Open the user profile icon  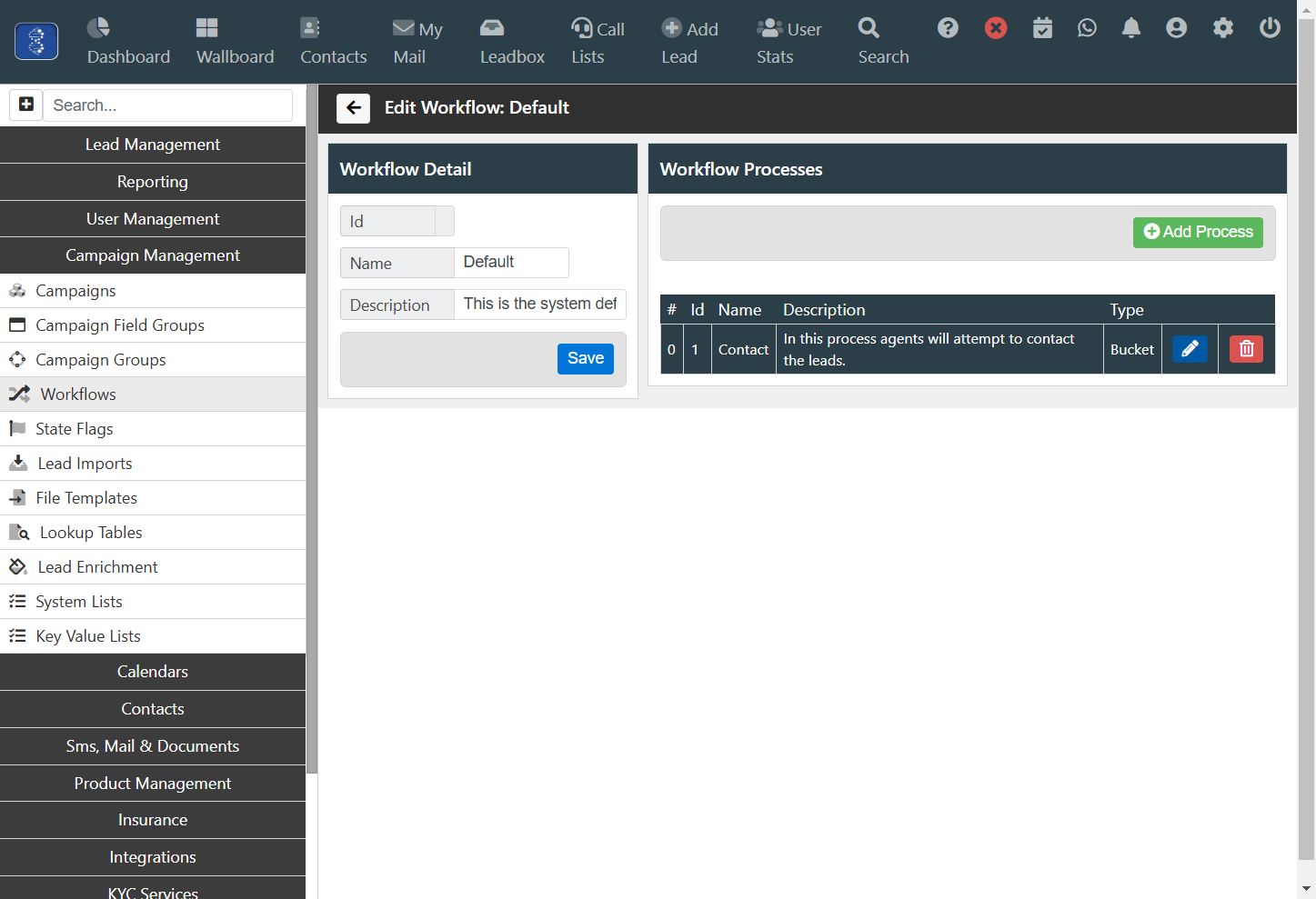tap(1176, 28)
